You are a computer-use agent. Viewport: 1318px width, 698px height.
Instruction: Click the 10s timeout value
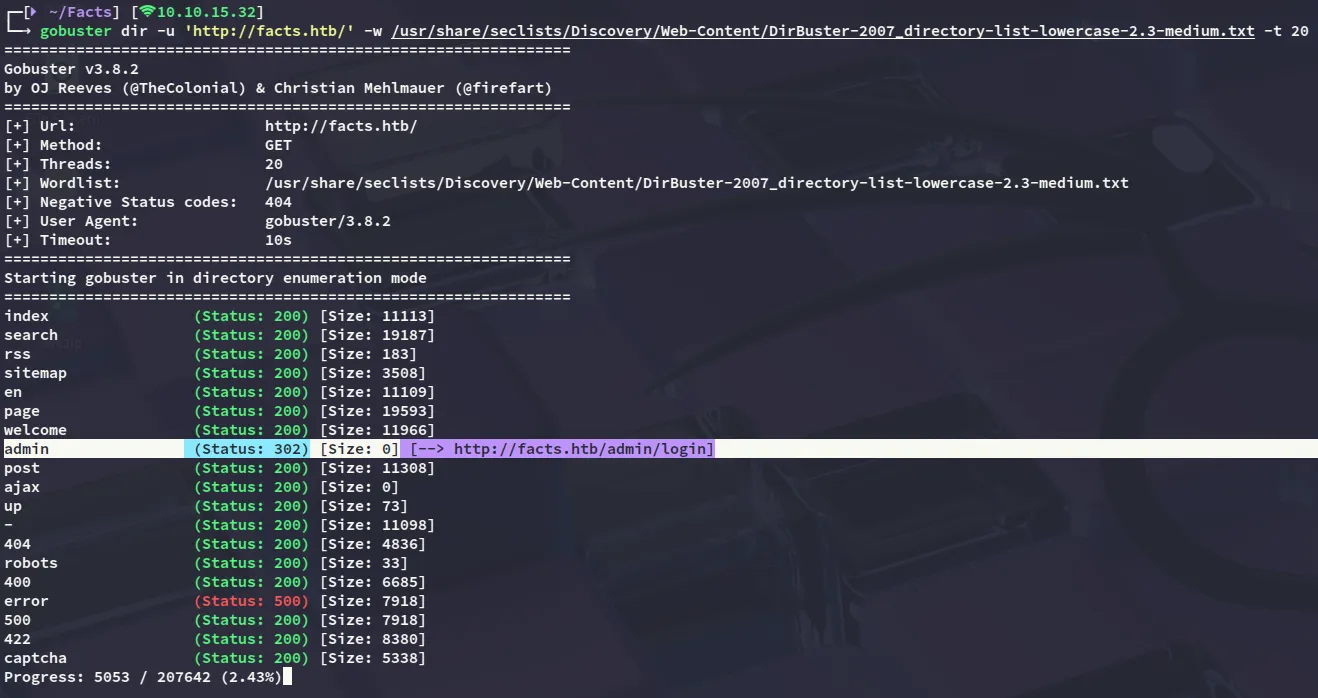pos(278,240)
